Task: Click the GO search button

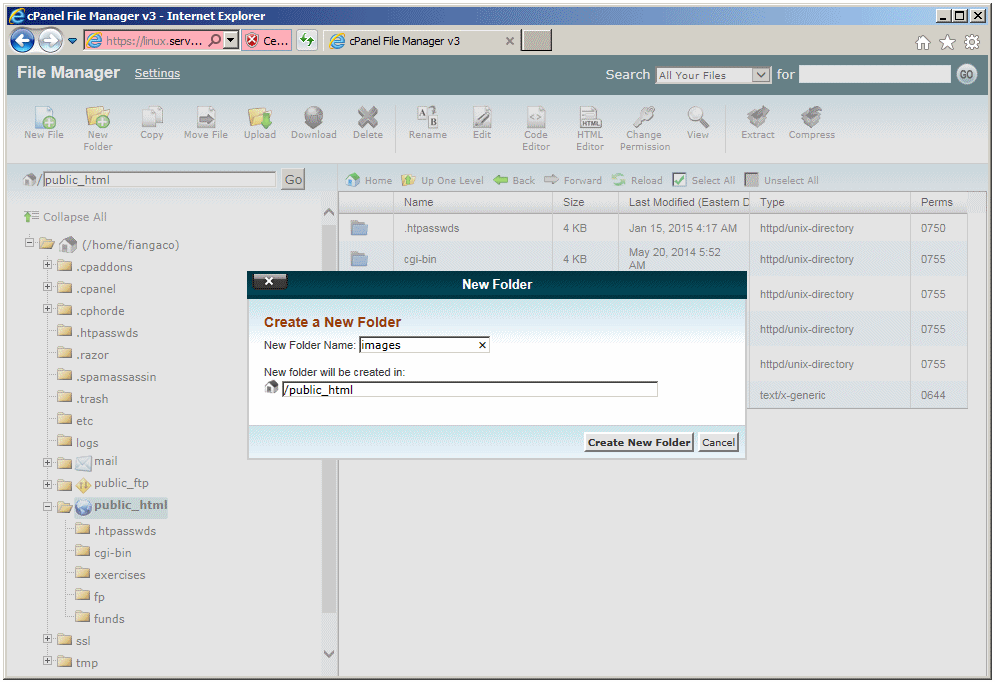Action: [x=966, y=74]
